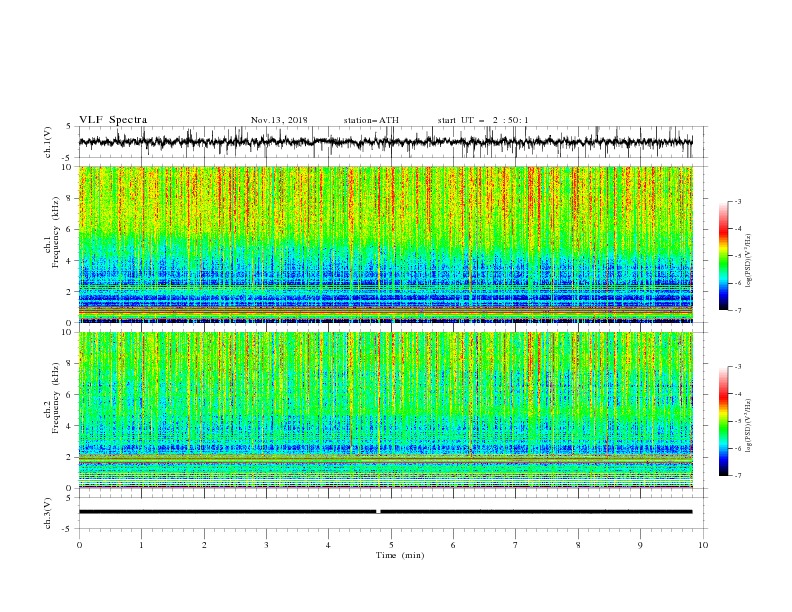Click the "ch.3(V)" axis label

pos(48,513)
